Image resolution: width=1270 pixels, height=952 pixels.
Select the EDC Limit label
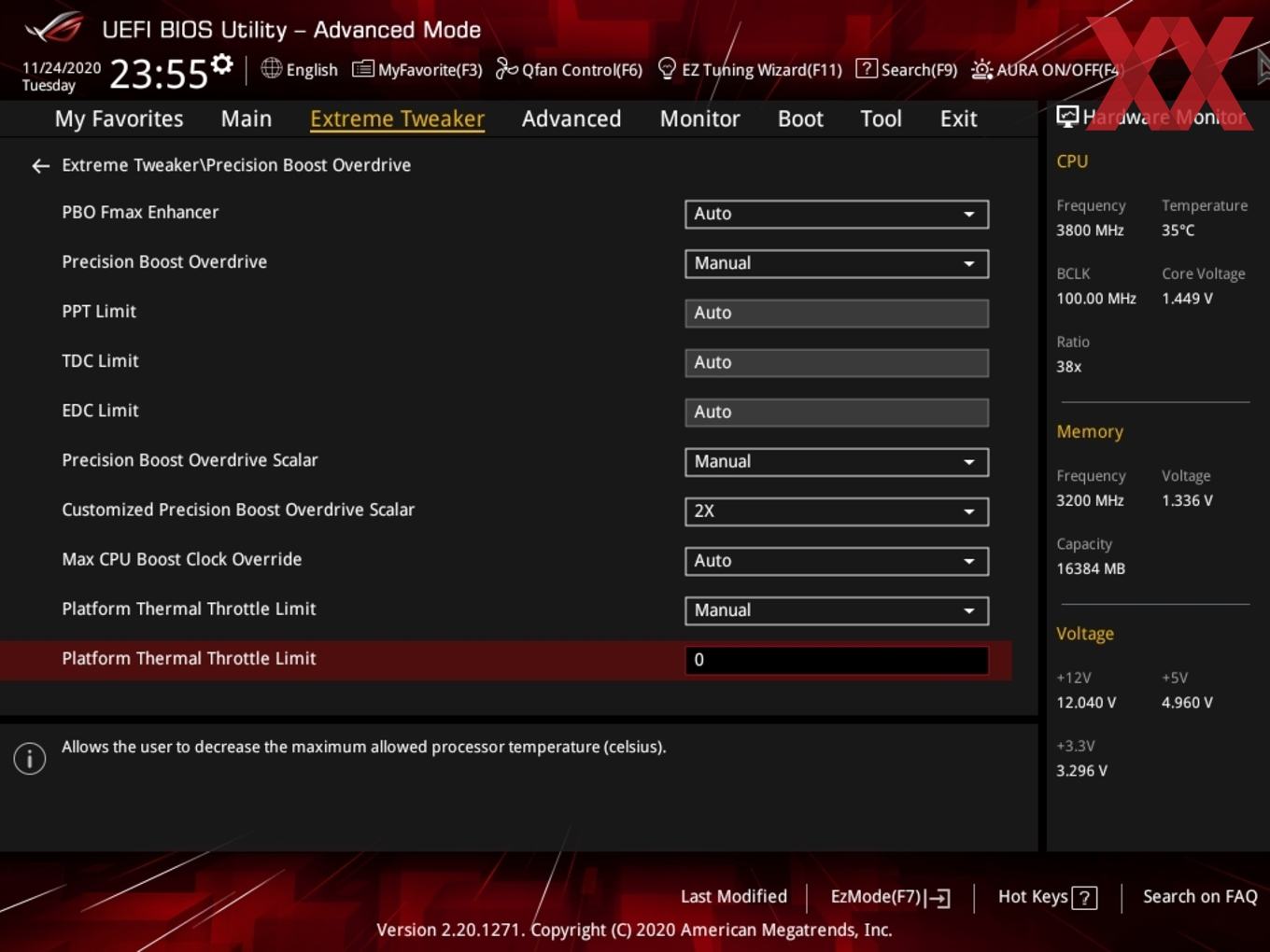coord(100,410)
